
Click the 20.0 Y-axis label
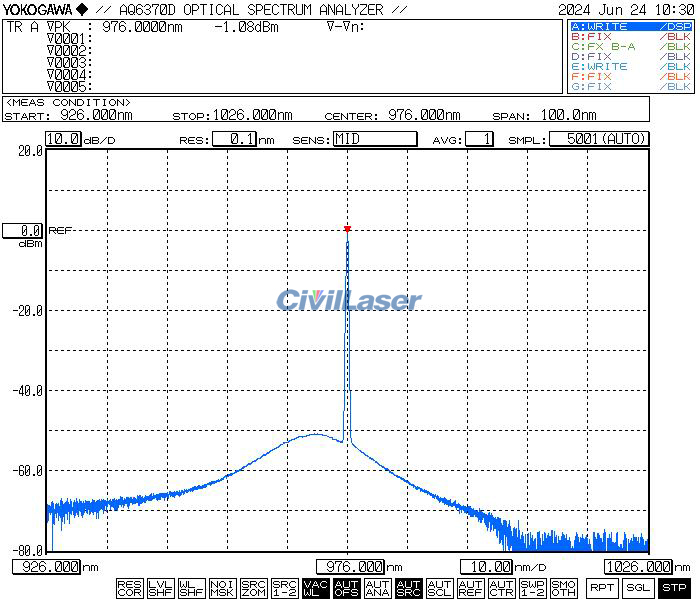[x=30, y=151]
